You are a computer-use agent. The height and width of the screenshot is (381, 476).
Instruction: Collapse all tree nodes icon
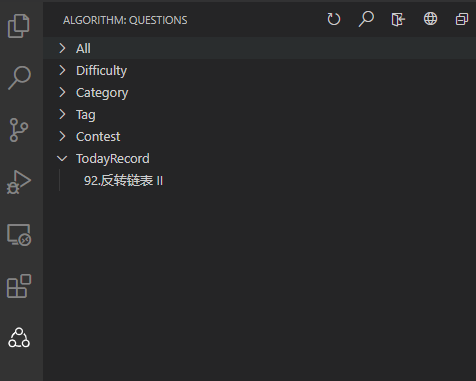click(462, 19)
